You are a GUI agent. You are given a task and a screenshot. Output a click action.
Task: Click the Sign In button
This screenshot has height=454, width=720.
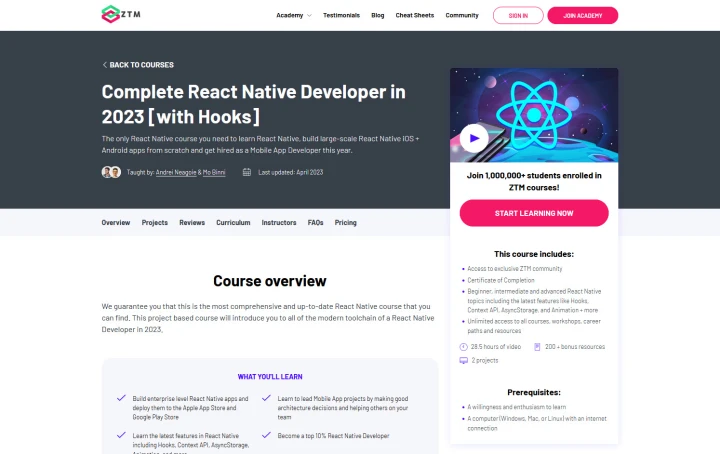[x=518, y=16]
